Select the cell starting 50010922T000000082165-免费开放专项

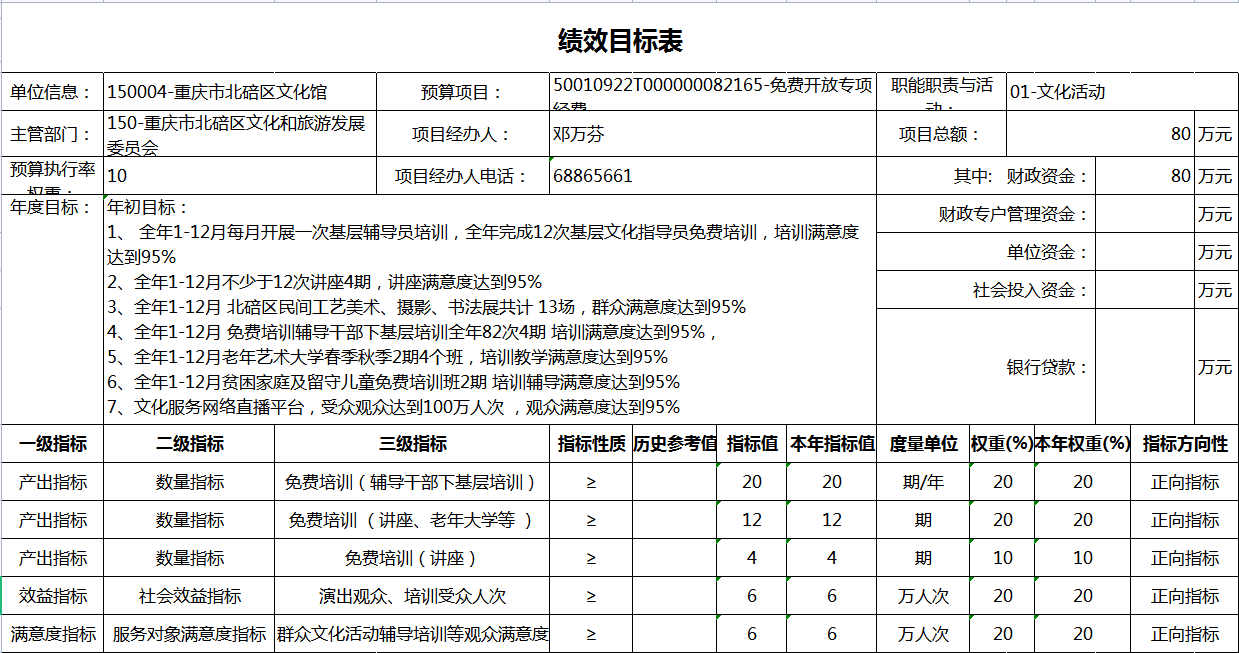coord(713,92)
